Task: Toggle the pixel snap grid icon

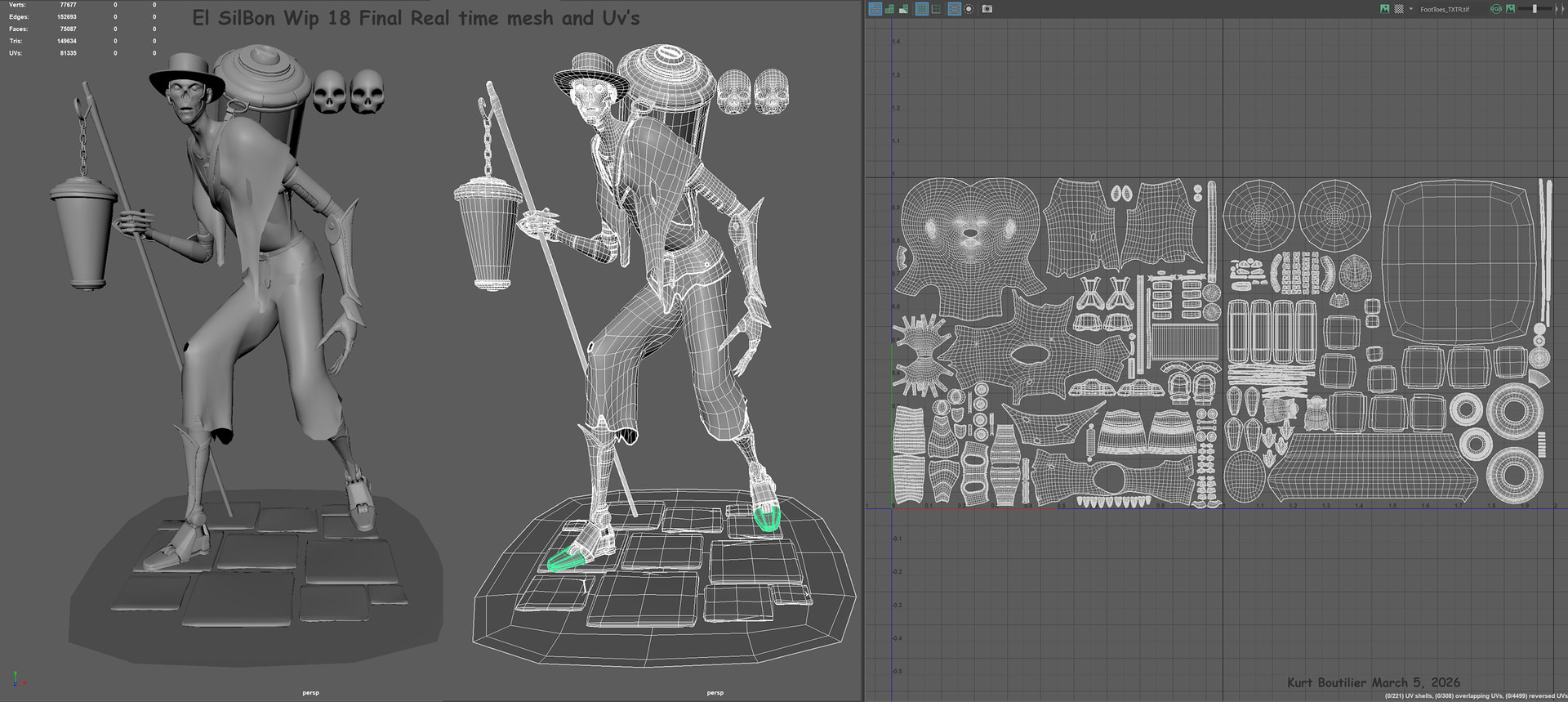Action: pyautogui.click(x=954, y=9)
